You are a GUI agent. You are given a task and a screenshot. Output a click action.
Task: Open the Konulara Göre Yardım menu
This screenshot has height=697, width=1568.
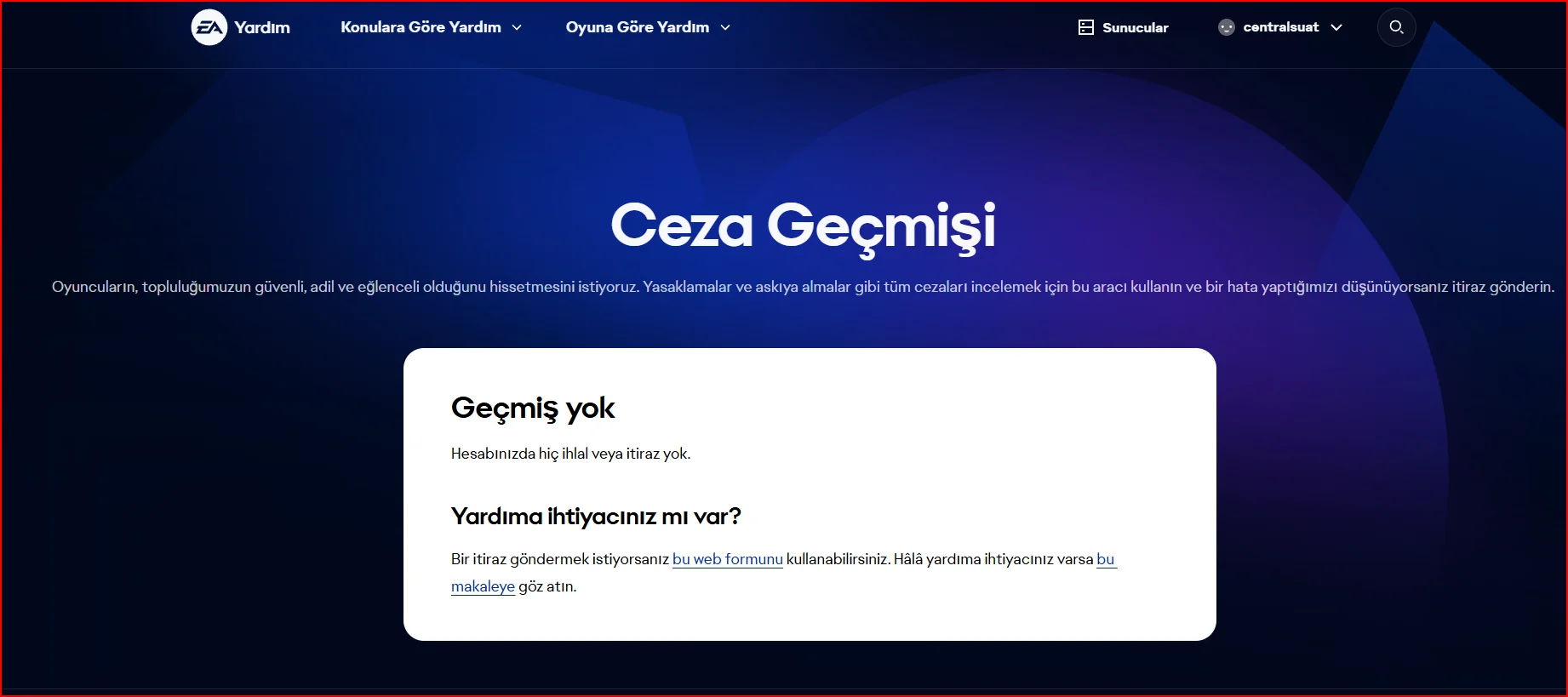[x=432, y=27]
